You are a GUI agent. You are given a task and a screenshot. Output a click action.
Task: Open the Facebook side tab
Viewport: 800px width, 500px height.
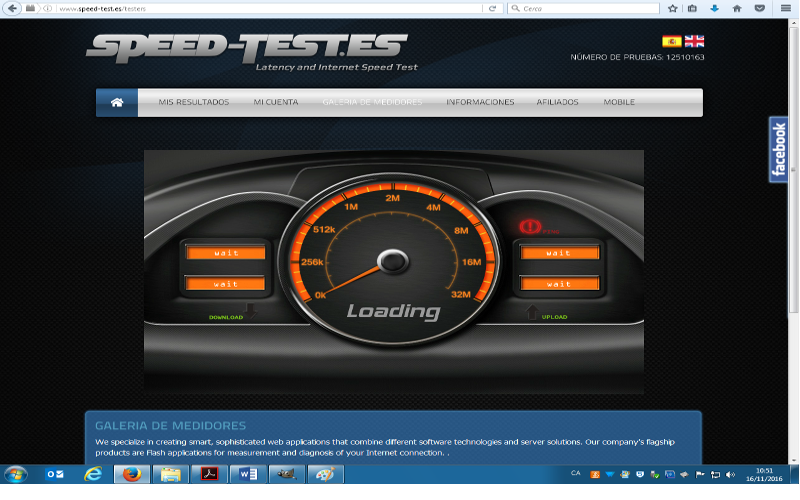point(779,150)
